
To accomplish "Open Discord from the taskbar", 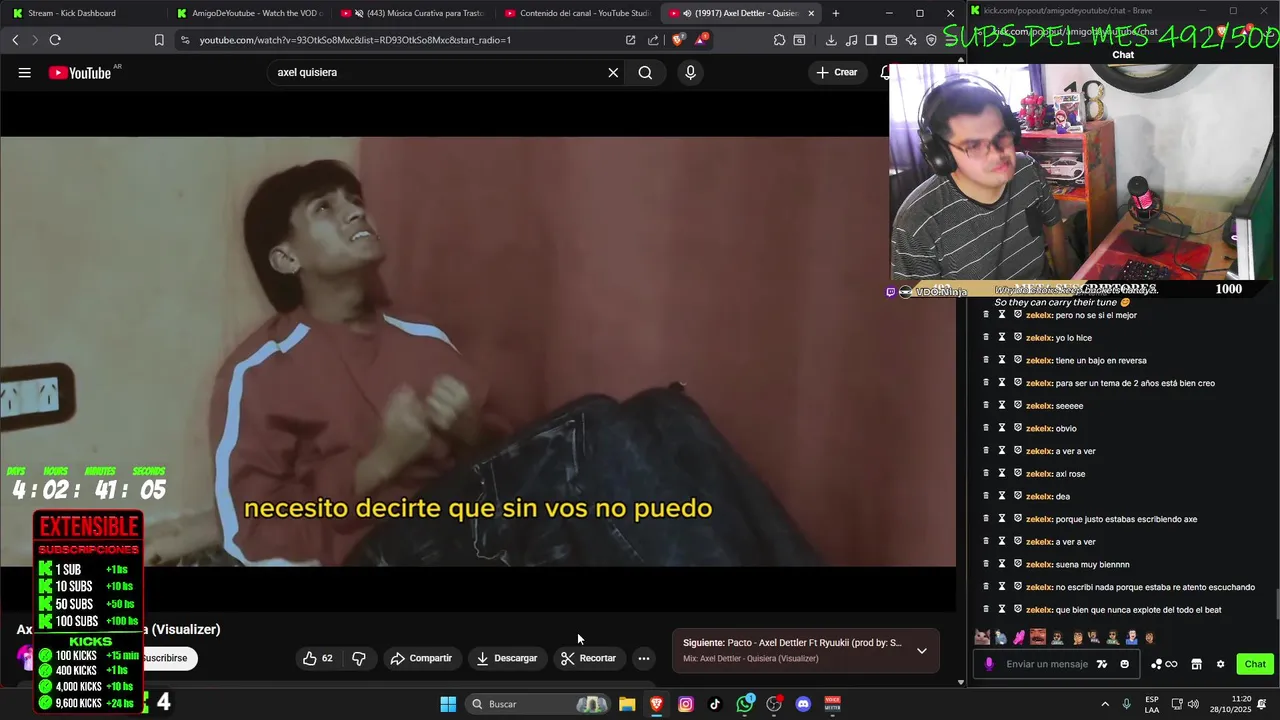I will click(803, 704).
